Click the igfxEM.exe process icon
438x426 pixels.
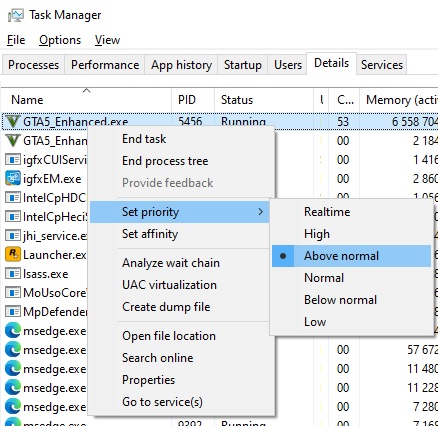click(x=13, y=179)
